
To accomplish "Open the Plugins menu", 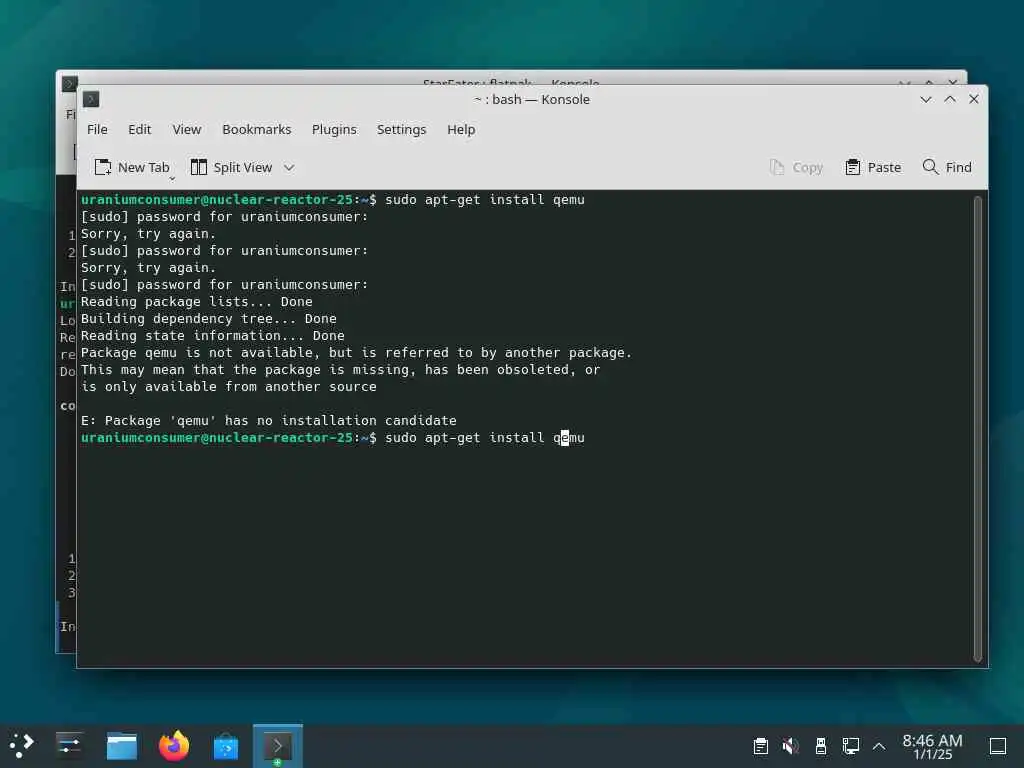I will [334, 129].
